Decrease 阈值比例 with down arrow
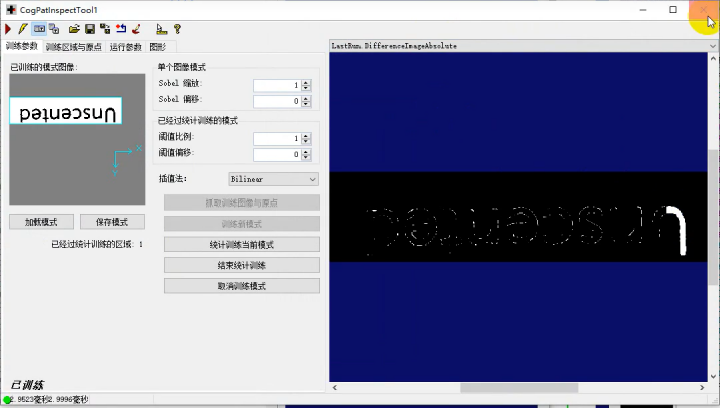Screen dimensions: 720x408 (x=306, y=141)
